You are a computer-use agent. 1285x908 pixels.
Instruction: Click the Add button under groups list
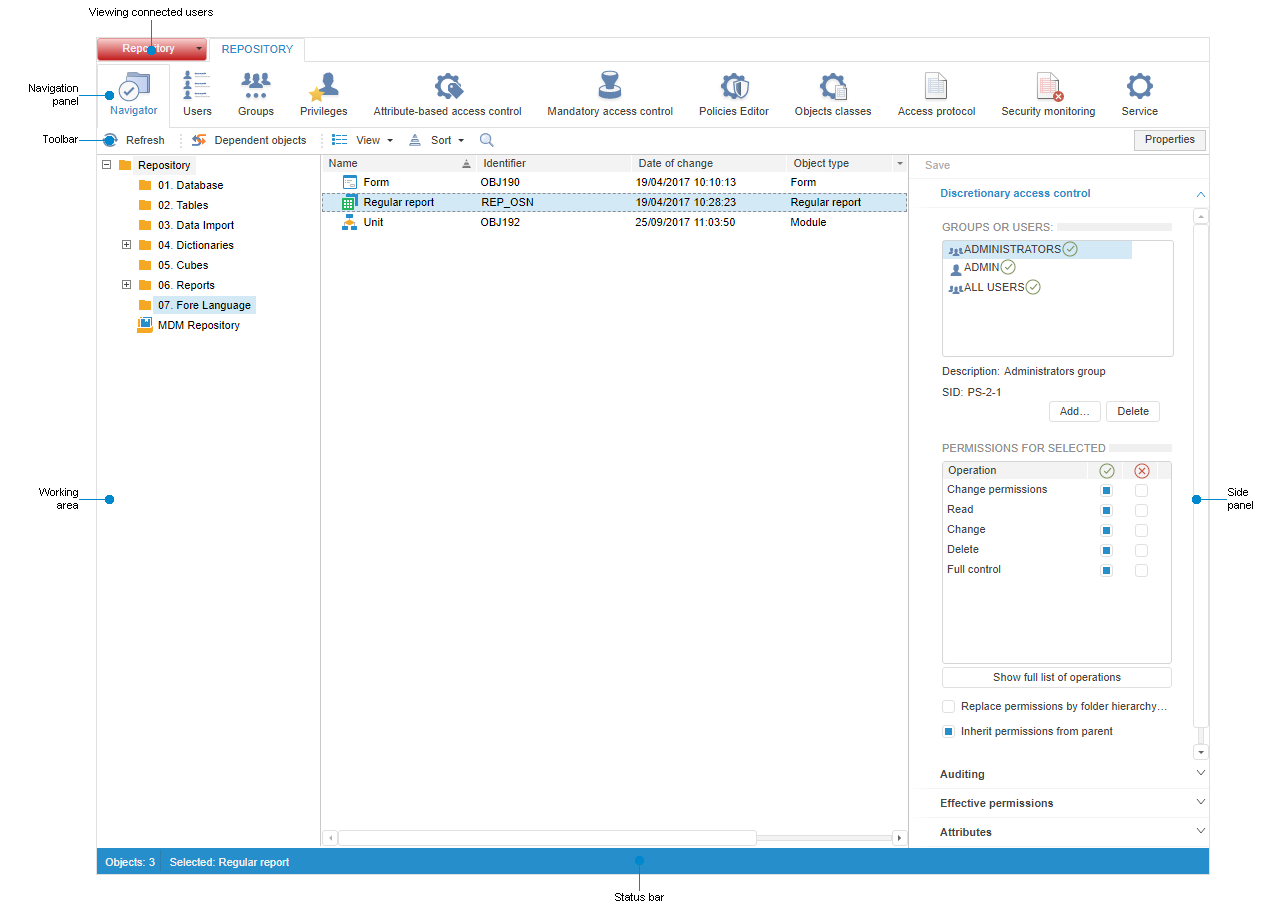(1074, 411)
